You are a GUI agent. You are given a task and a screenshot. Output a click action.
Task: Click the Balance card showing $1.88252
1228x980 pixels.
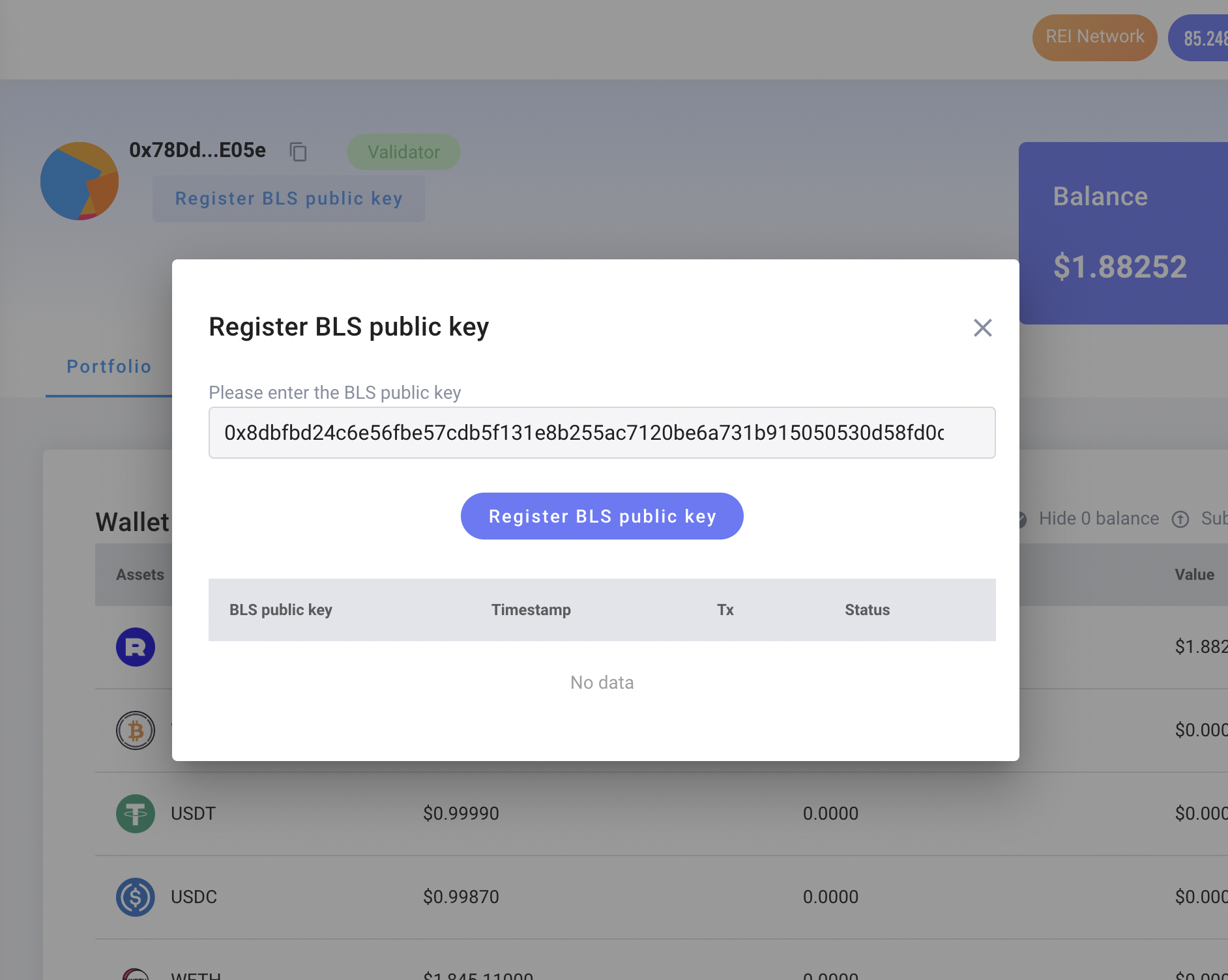point(1122,233)
